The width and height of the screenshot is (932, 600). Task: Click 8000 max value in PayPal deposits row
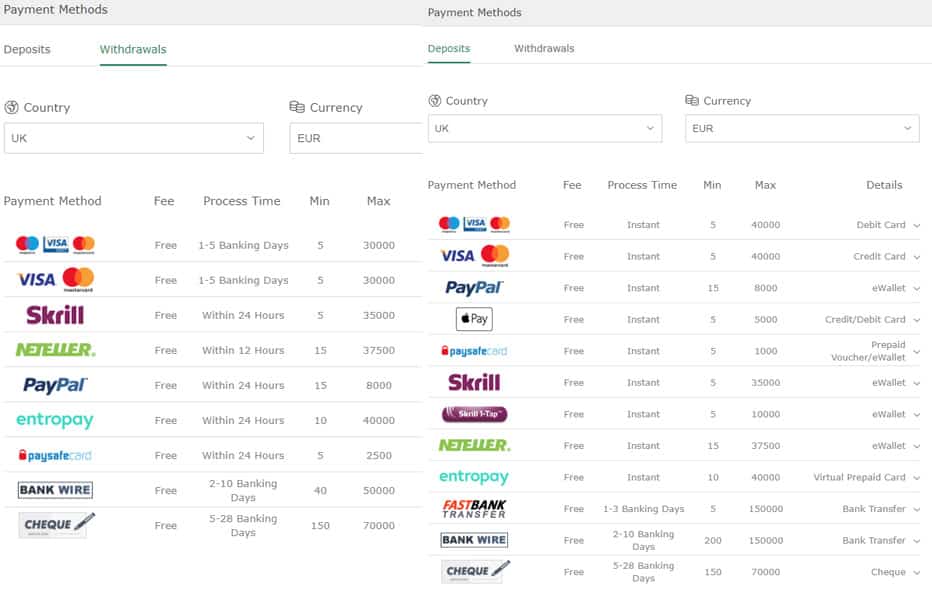point(766,288)
